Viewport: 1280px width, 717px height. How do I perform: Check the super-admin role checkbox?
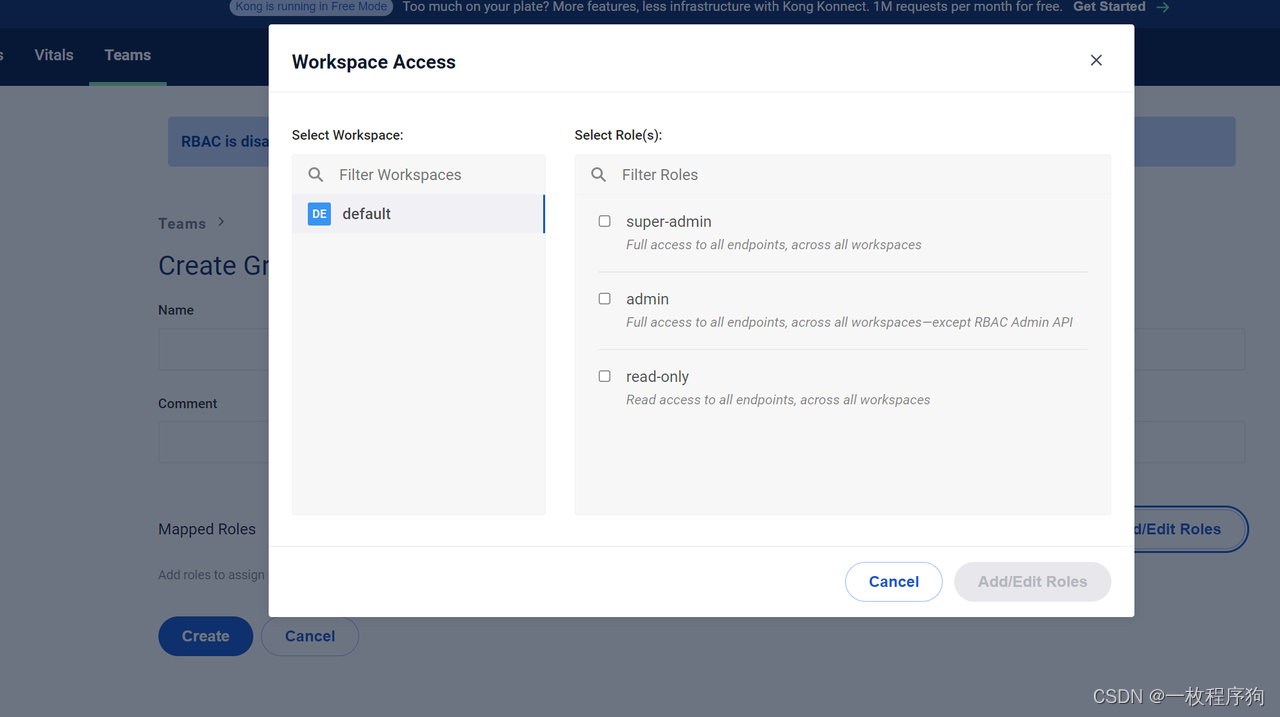(x=604, y=221)
